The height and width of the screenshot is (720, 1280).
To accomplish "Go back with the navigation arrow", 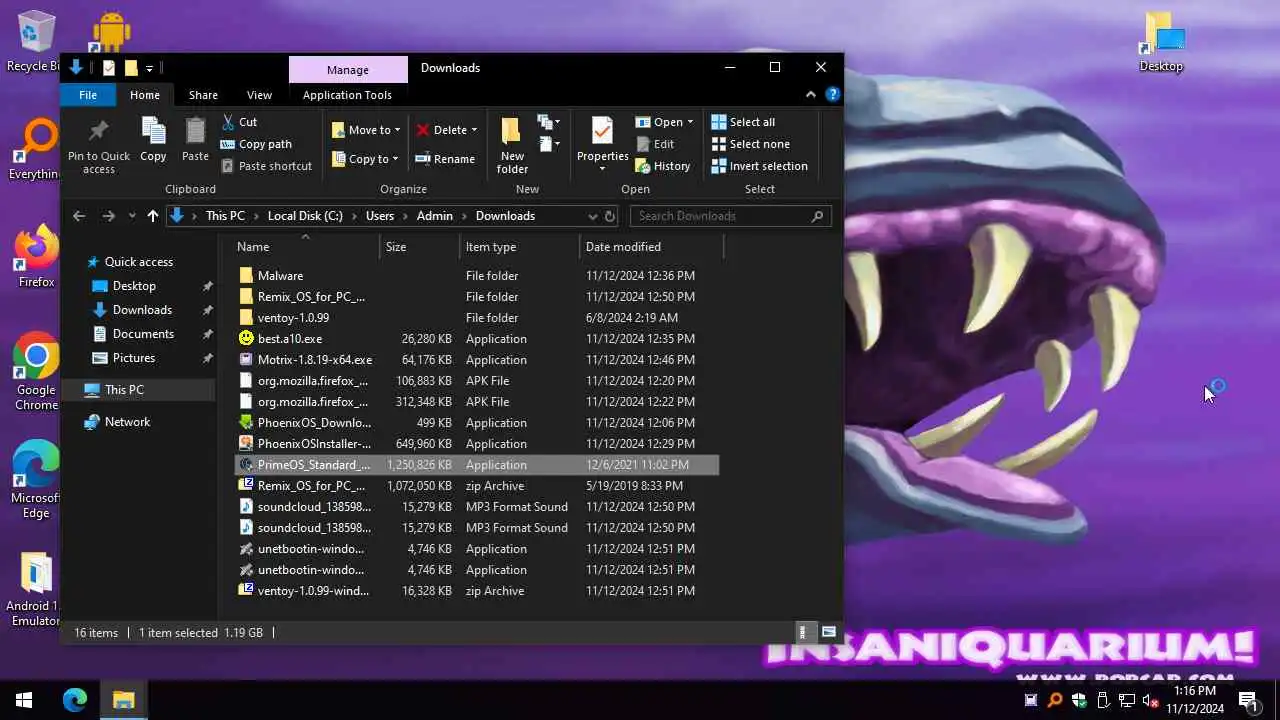I will point(79,216).
